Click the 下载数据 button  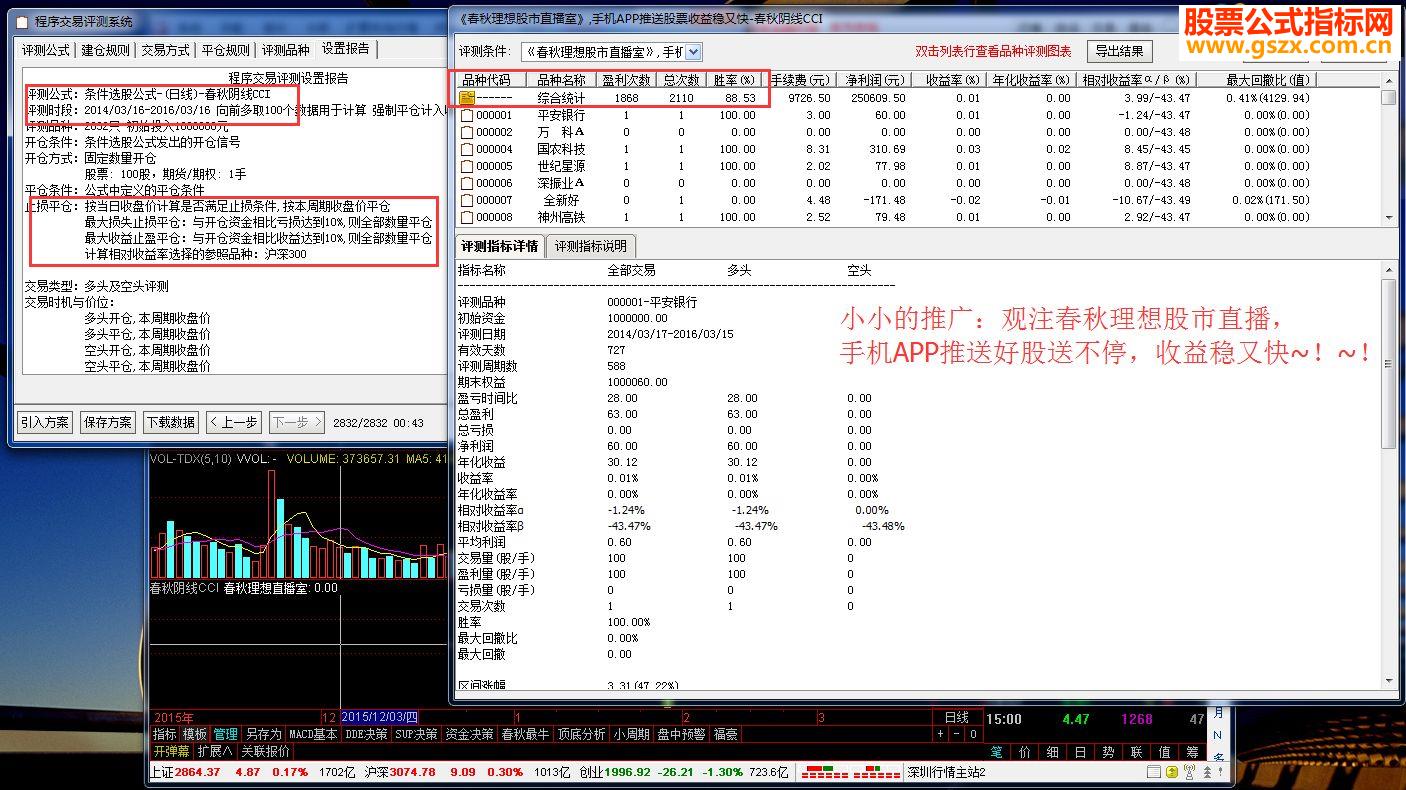coord(170,422)
